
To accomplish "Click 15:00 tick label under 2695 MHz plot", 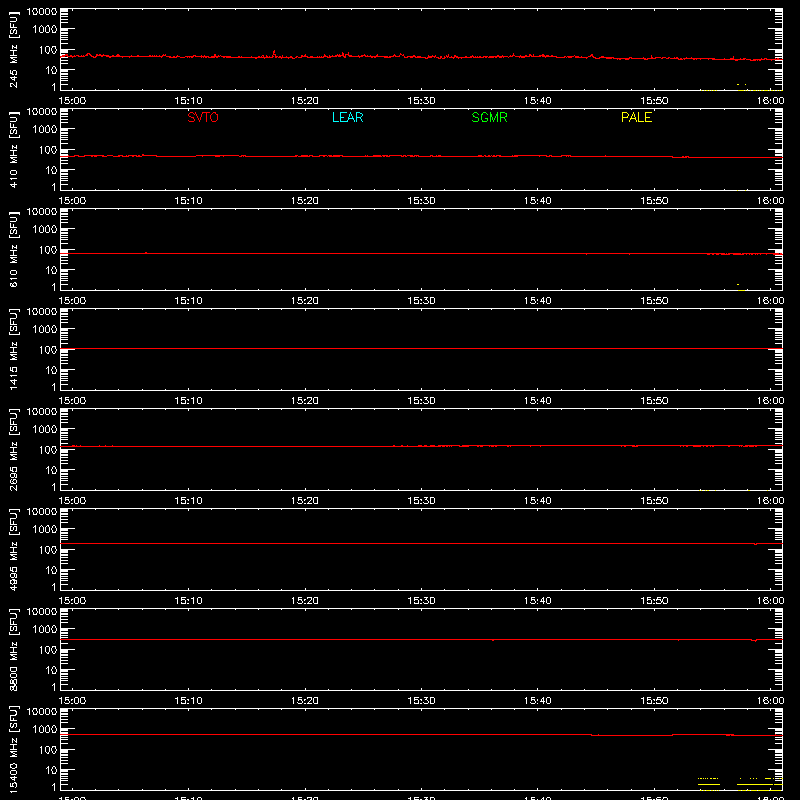I will [72, 501].
